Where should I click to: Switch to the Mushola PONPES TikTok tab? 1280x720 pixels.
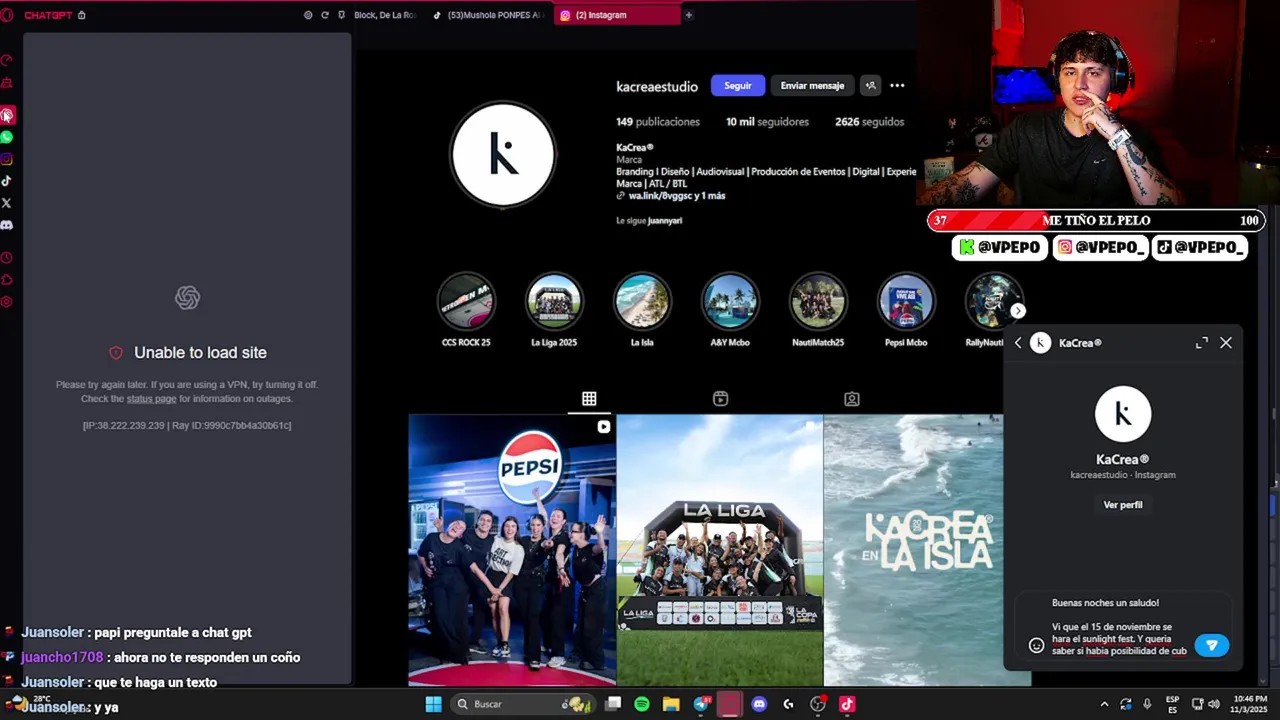pos(489,15)
